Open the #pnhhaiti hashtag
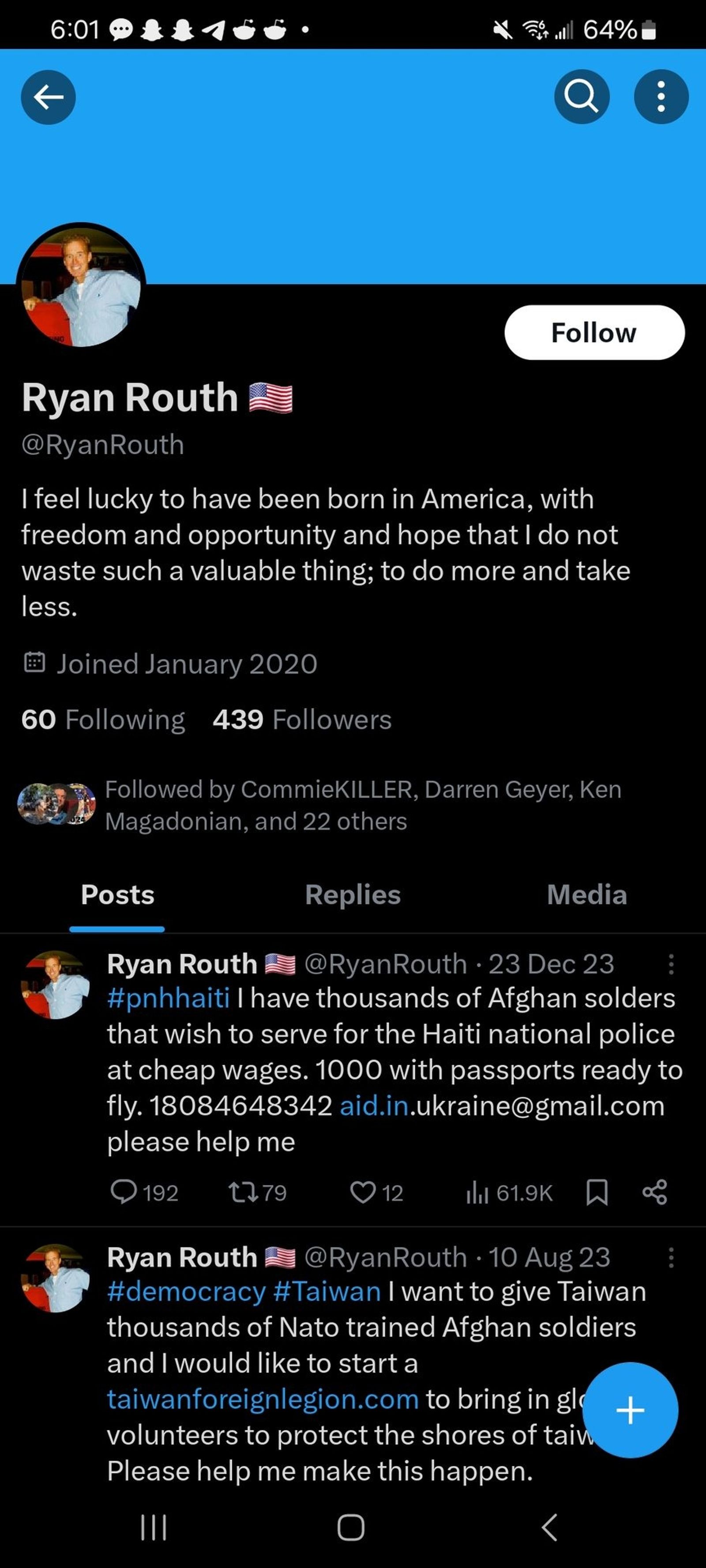Viewport: 706px width, 1568px height. click(x=169, y=998)
